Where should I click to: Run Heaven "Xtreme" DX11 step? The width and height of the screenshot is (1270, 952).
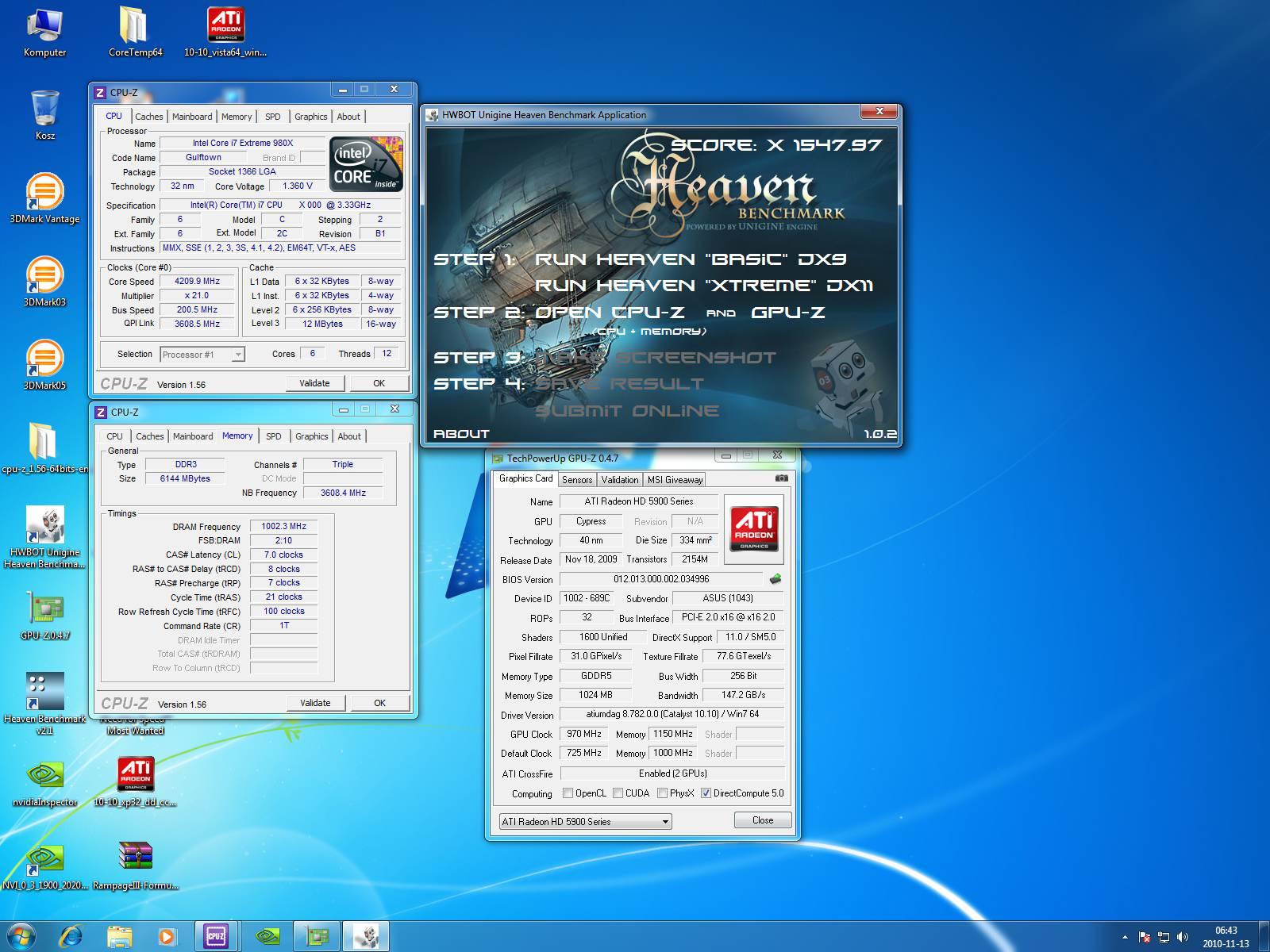click(704, 286)
